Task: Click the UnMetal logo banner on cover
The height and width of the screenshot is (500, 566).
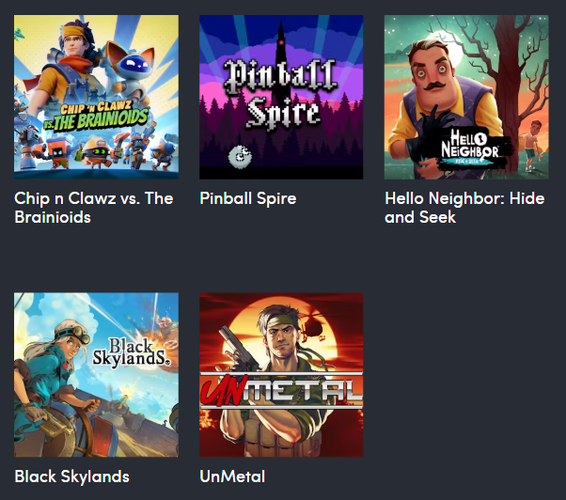Action: [281, 390]
